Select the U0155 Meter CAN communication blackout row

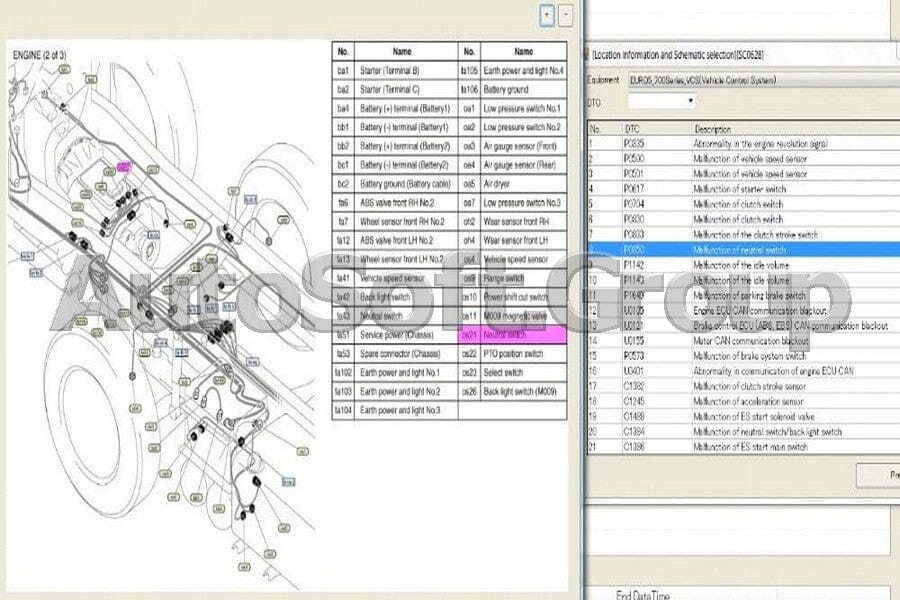(744, 341)
